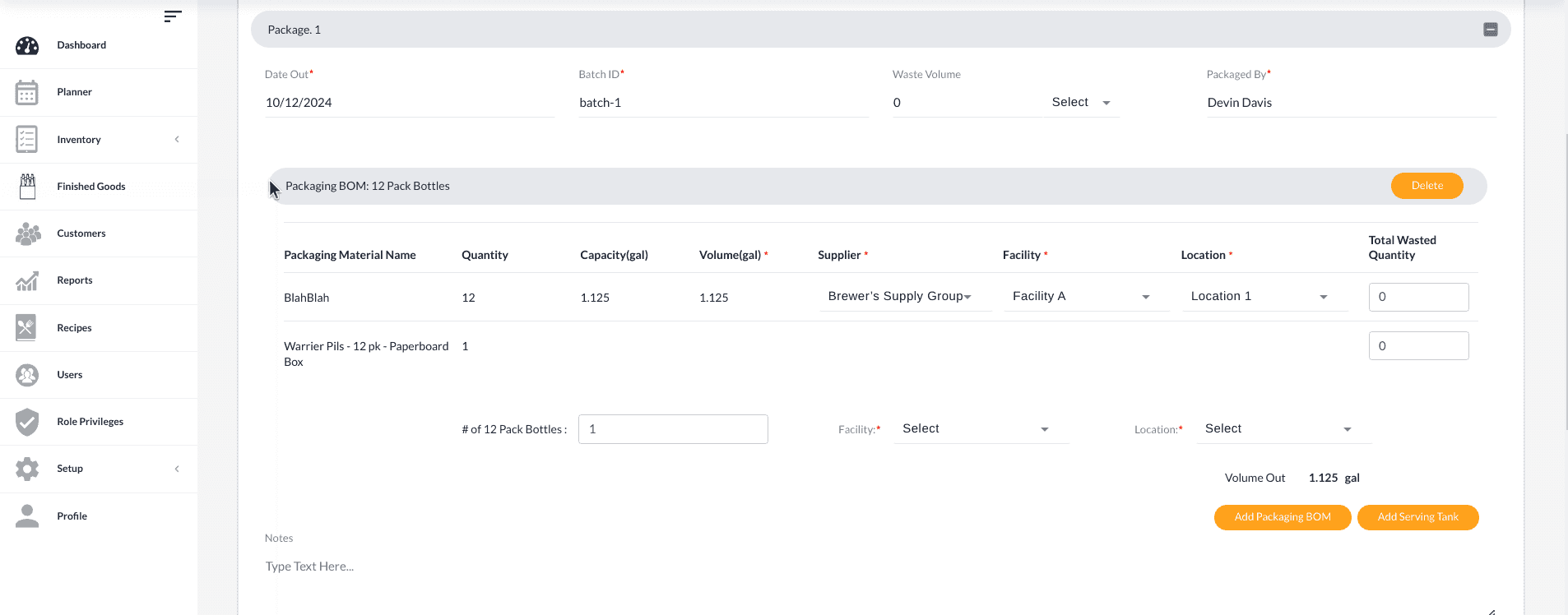
Task: Open Role Privileges menu item
Action: point(90,422)
